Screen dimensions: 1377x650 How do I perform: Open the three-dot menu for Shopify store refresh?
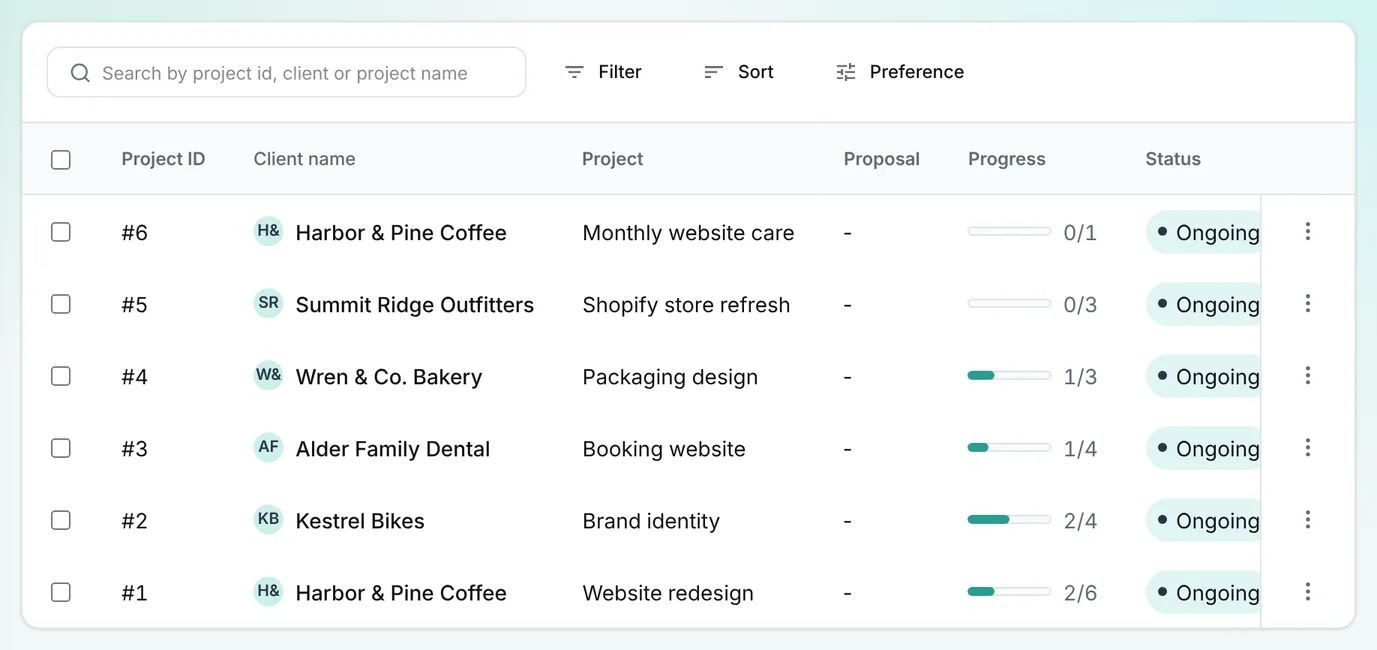(x=1308, y=304)
